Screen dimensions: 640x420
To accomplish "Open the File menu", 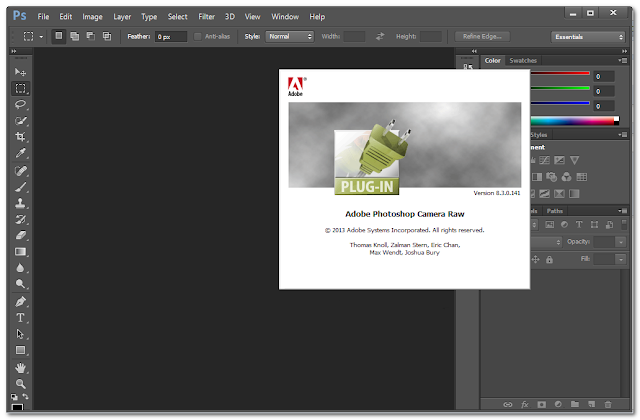I will (43, 17).
